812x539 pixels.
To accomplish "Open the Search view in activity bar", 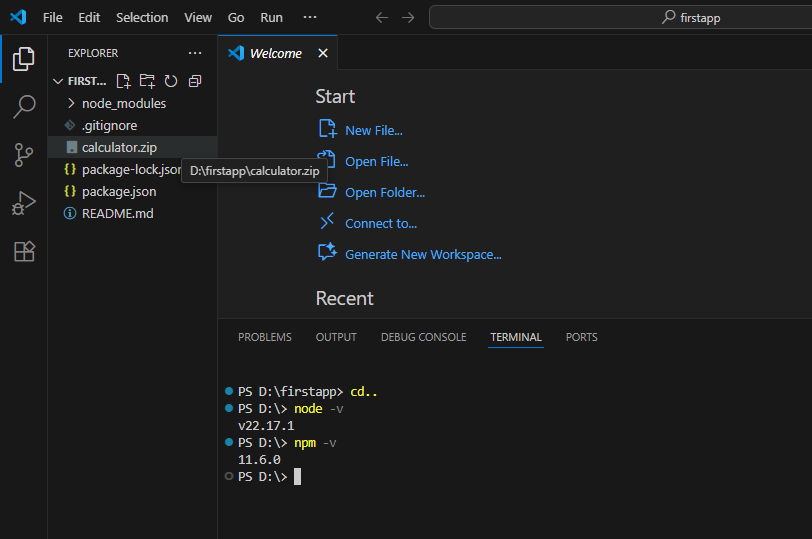I will [x=24, y=107].
